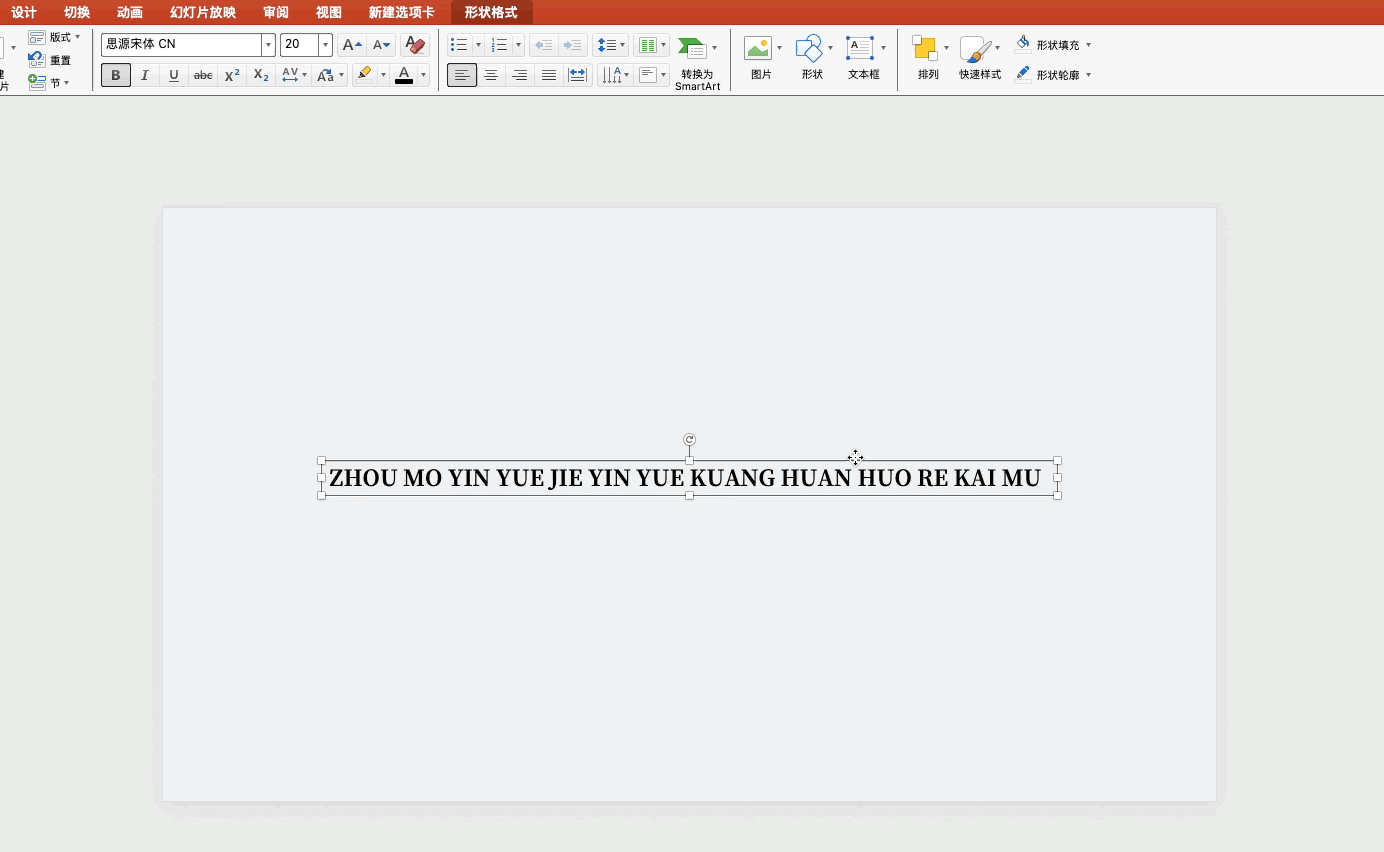Insert a picture using the 图片 icon

[x=758, y=48]
